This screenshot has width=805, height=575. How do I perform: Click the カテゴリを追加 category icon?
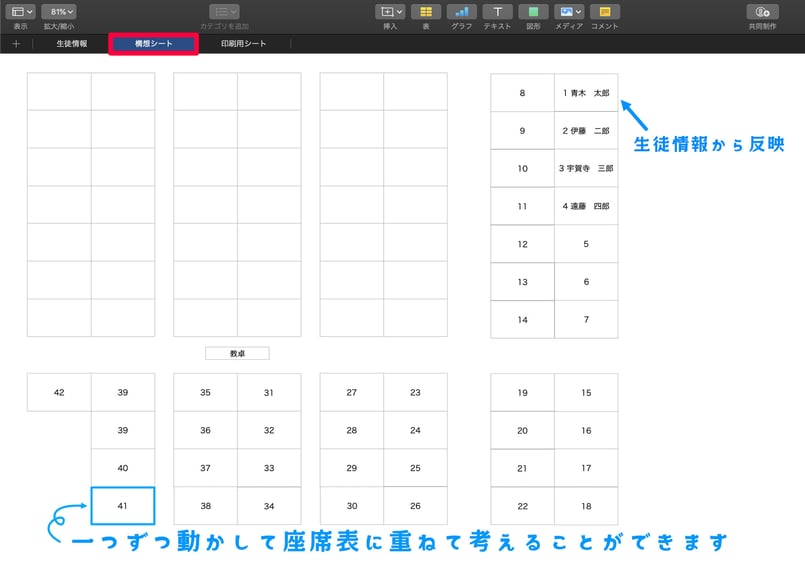click(x=224, y=12)
